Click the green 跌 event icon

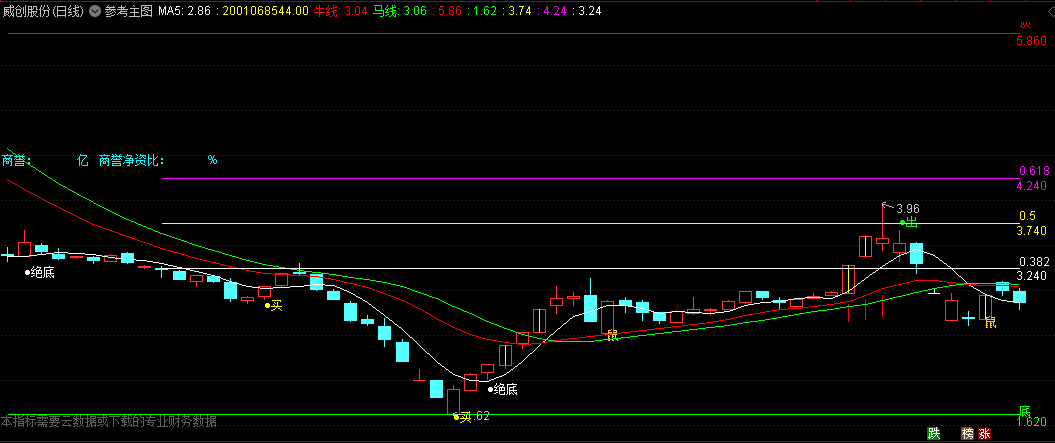933,434
